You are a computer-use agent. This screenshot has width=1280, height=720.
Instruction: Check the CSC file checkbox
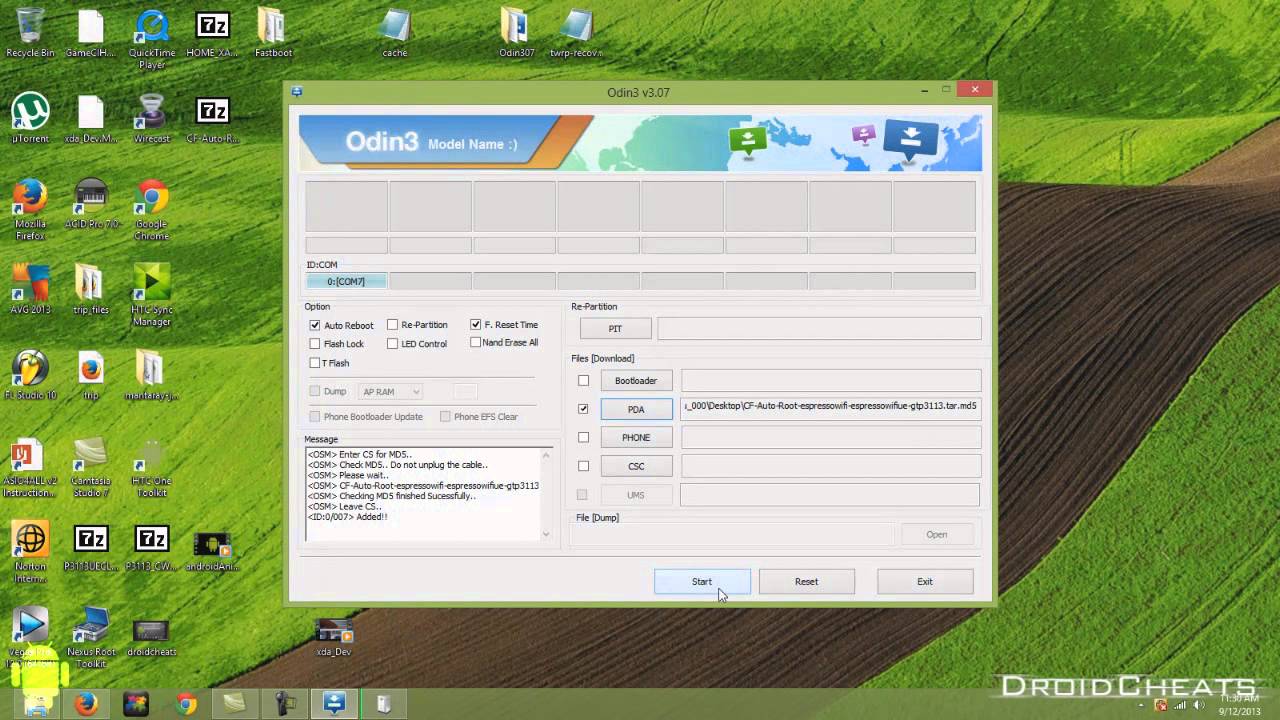[583, 466]
